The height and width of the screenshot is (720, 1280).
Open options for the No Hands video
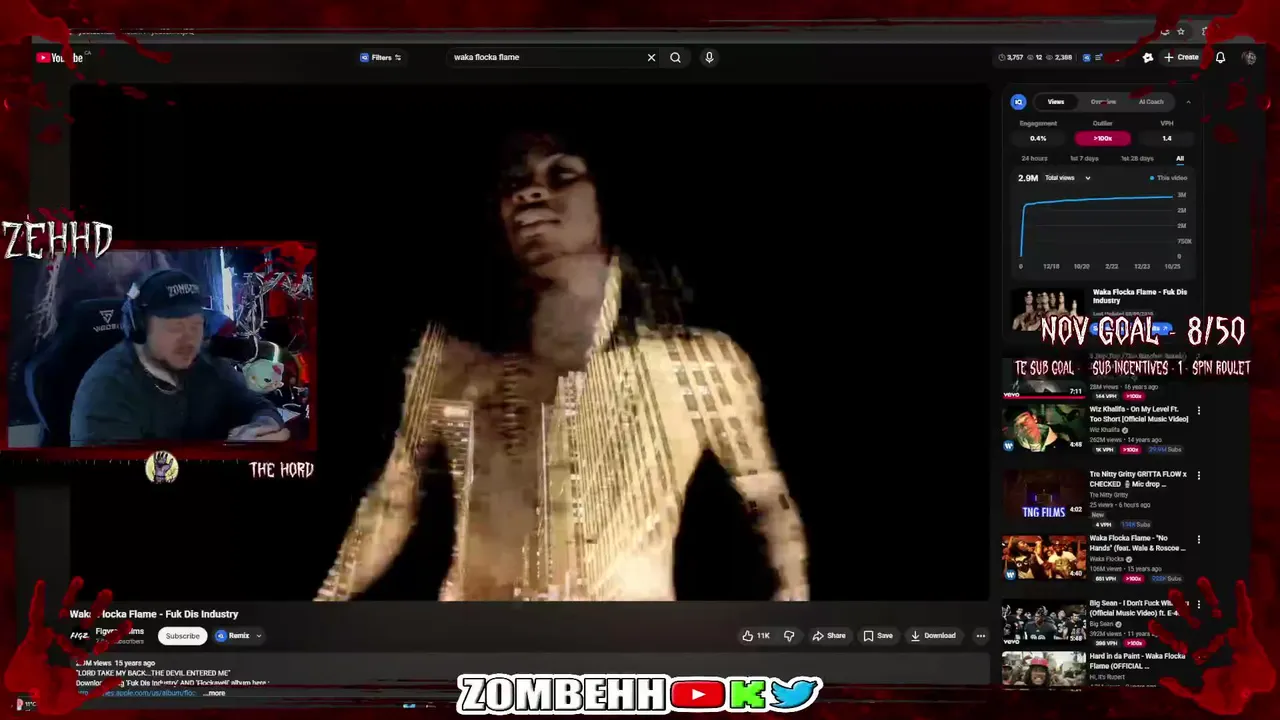coord(1198,540)
